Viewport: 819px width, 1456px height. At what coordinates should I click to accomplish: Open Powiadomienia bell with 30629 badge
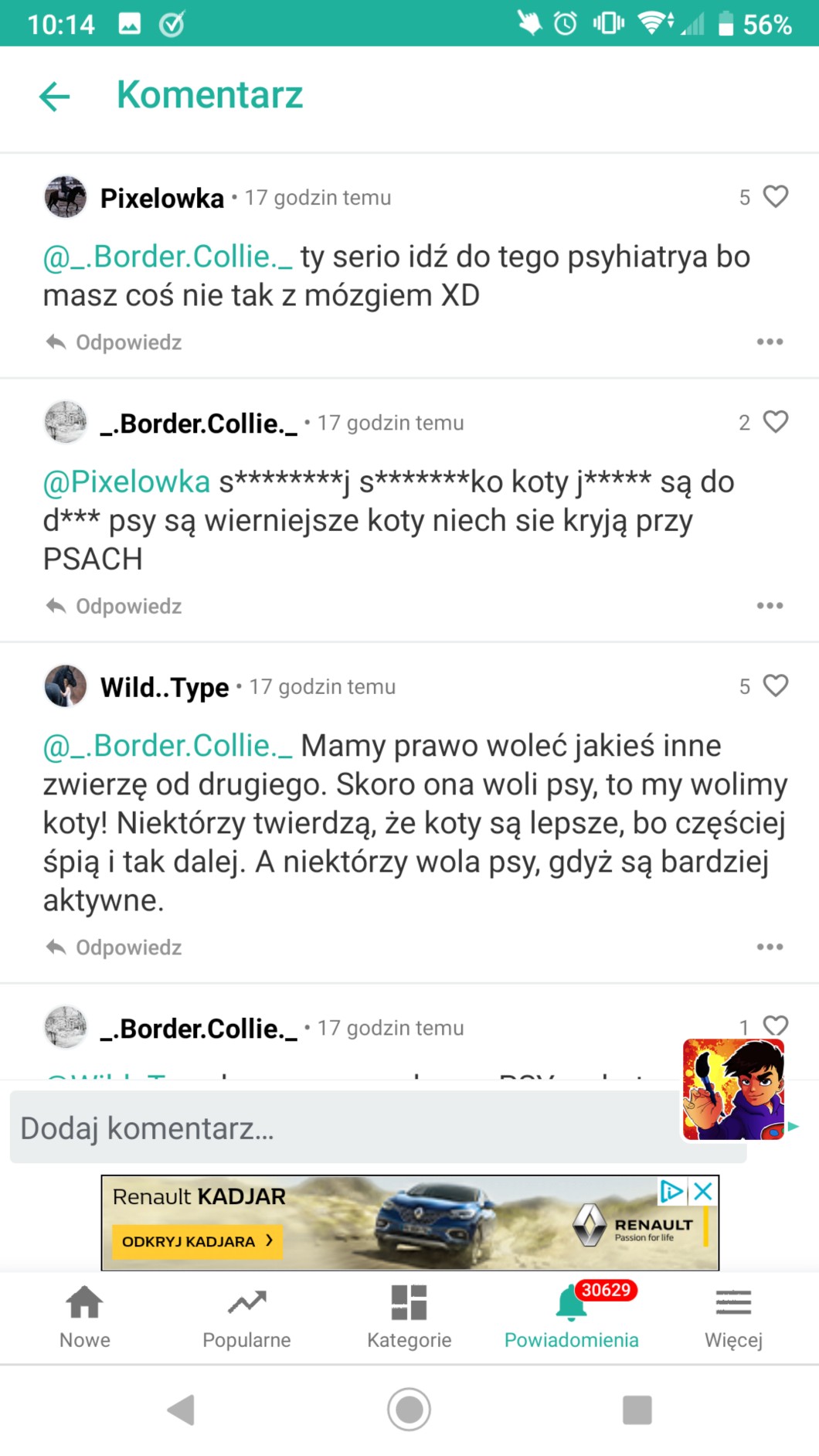point(572,1317)
